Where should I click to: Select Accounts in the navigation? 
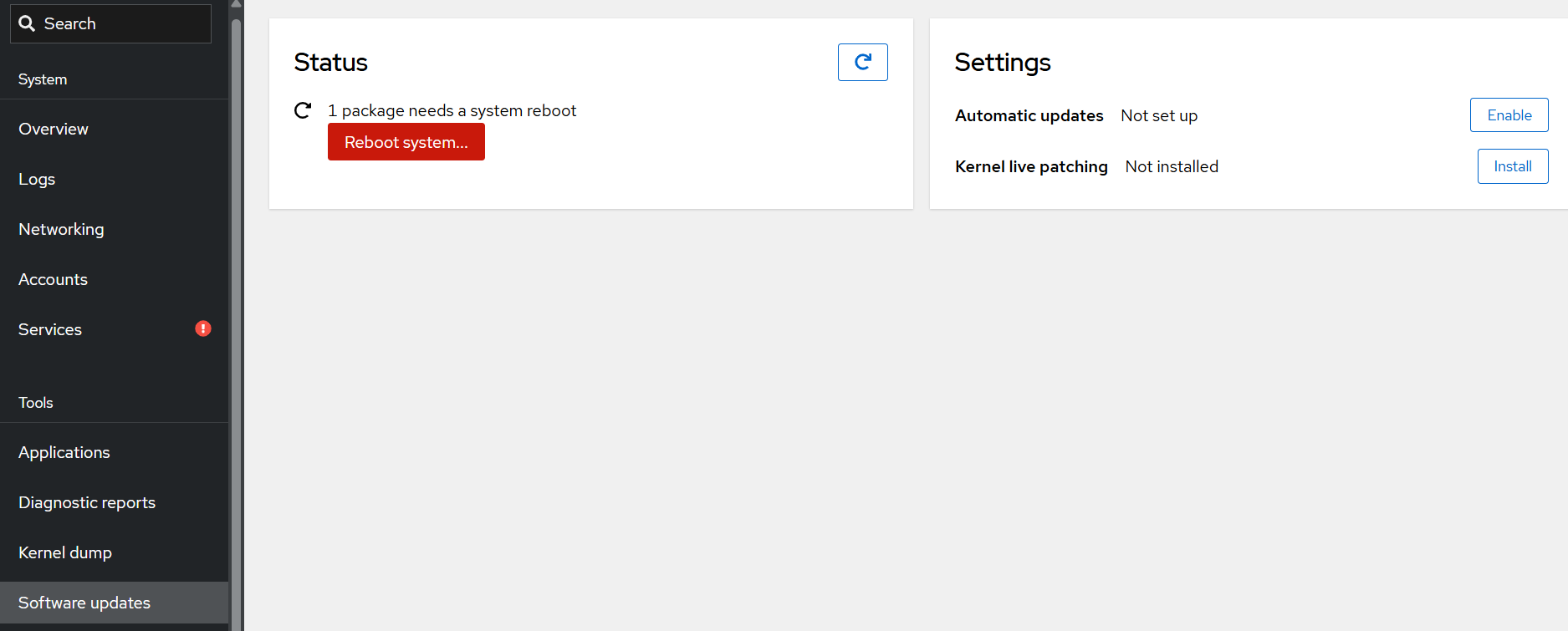pyautogui.click(x=53, y=279)
